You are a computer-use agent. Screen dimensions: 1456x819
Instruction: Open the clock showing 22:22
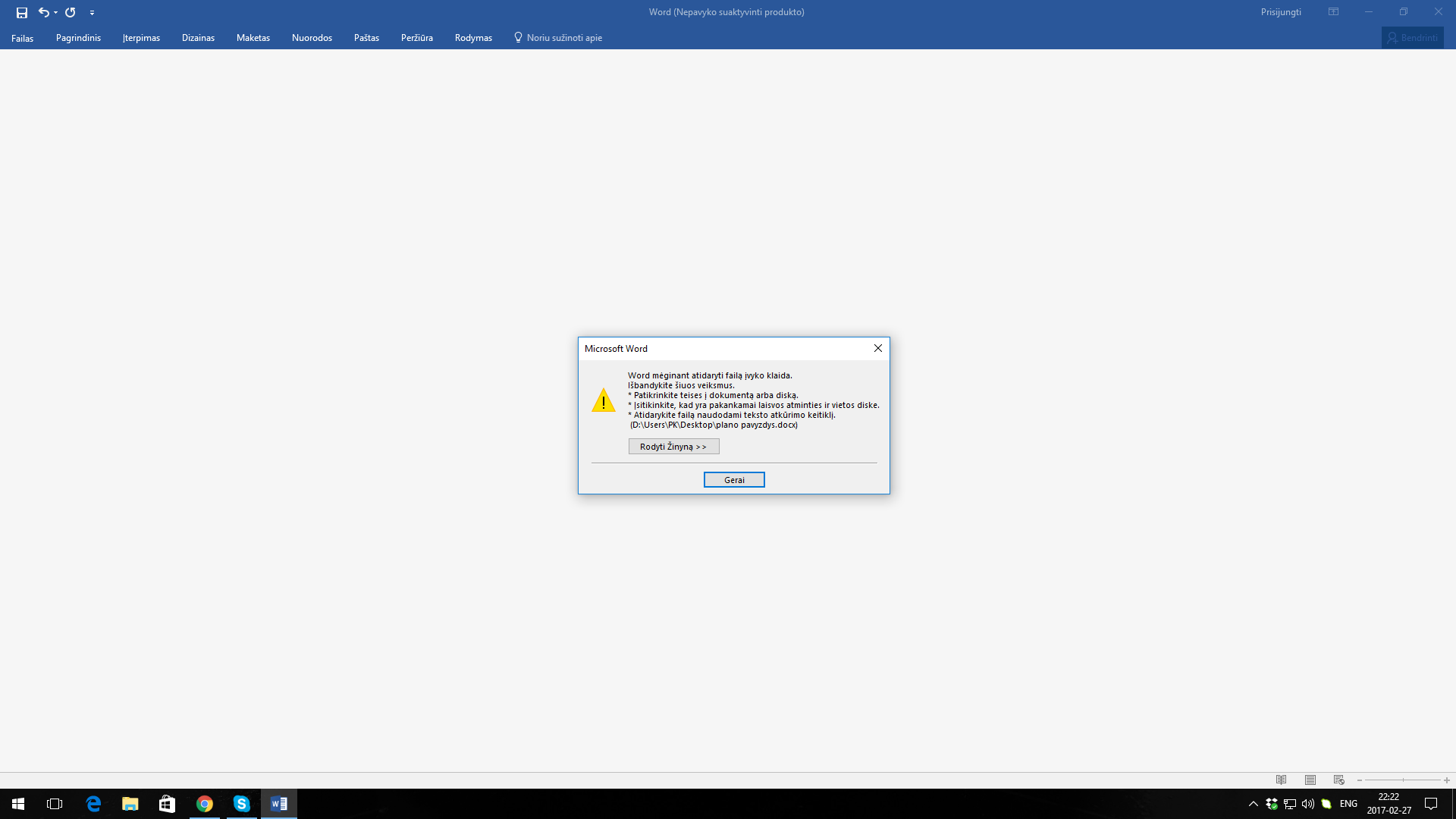(x=1389, y=804)
